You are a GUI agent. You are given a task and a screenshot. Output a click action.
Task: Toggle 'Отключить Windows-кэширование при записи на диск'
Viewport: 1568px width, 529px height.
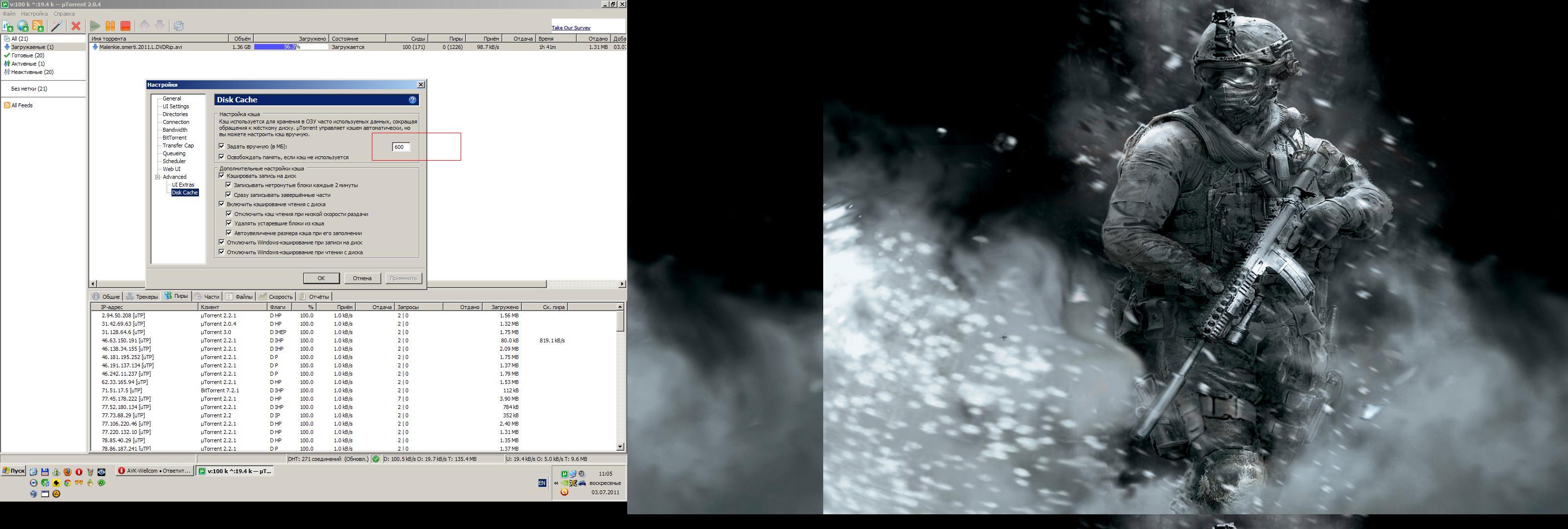click(x=221, y=242)
